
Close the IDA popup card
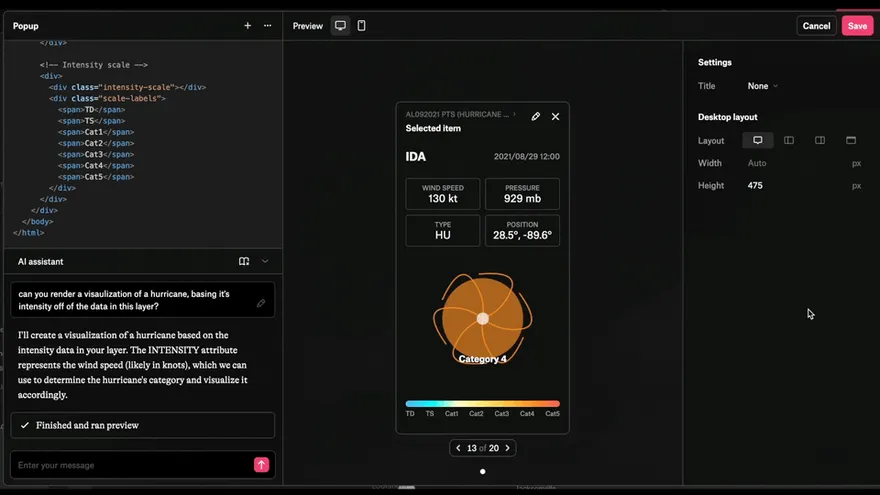click(x=555, y=117)
